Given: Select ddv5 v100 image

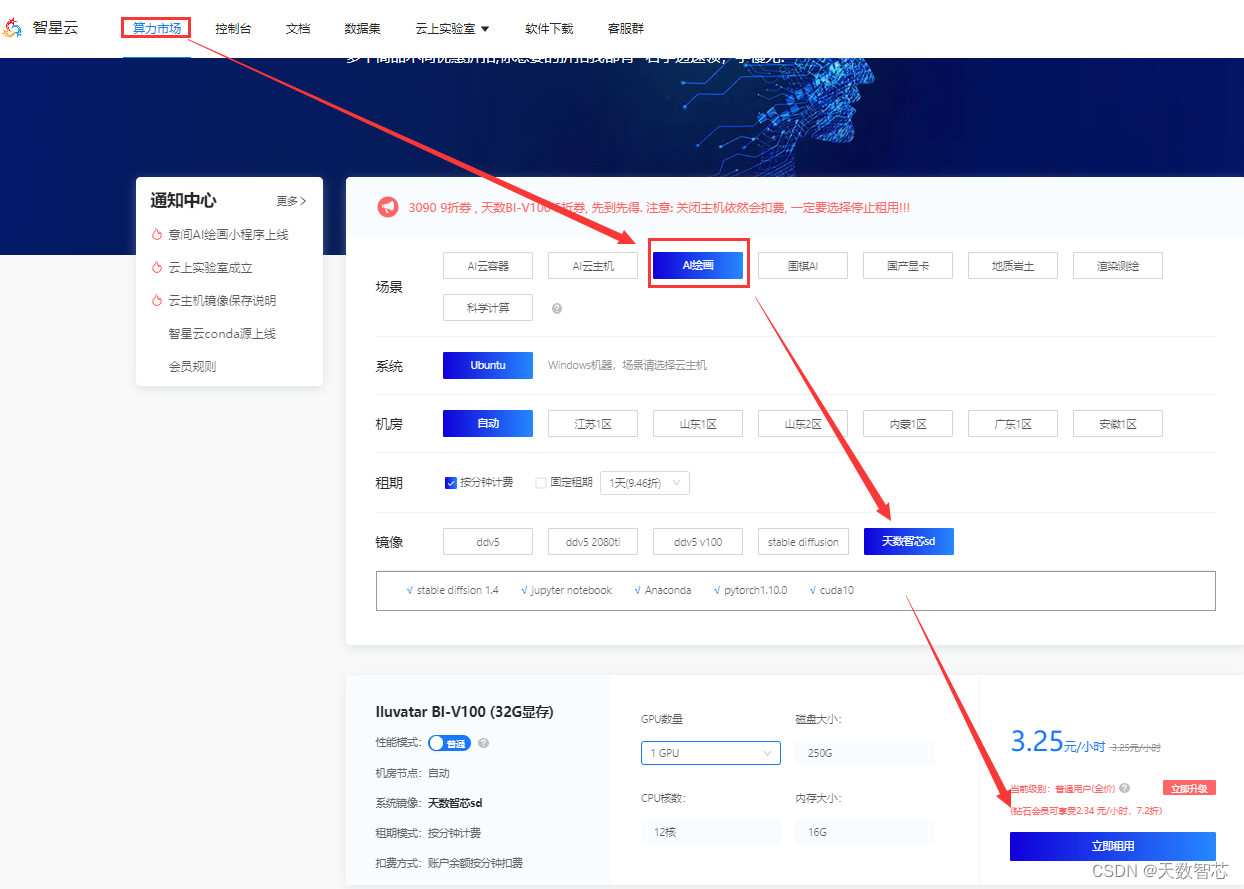Looking at the screenshot, I should (x=698, y=542).
